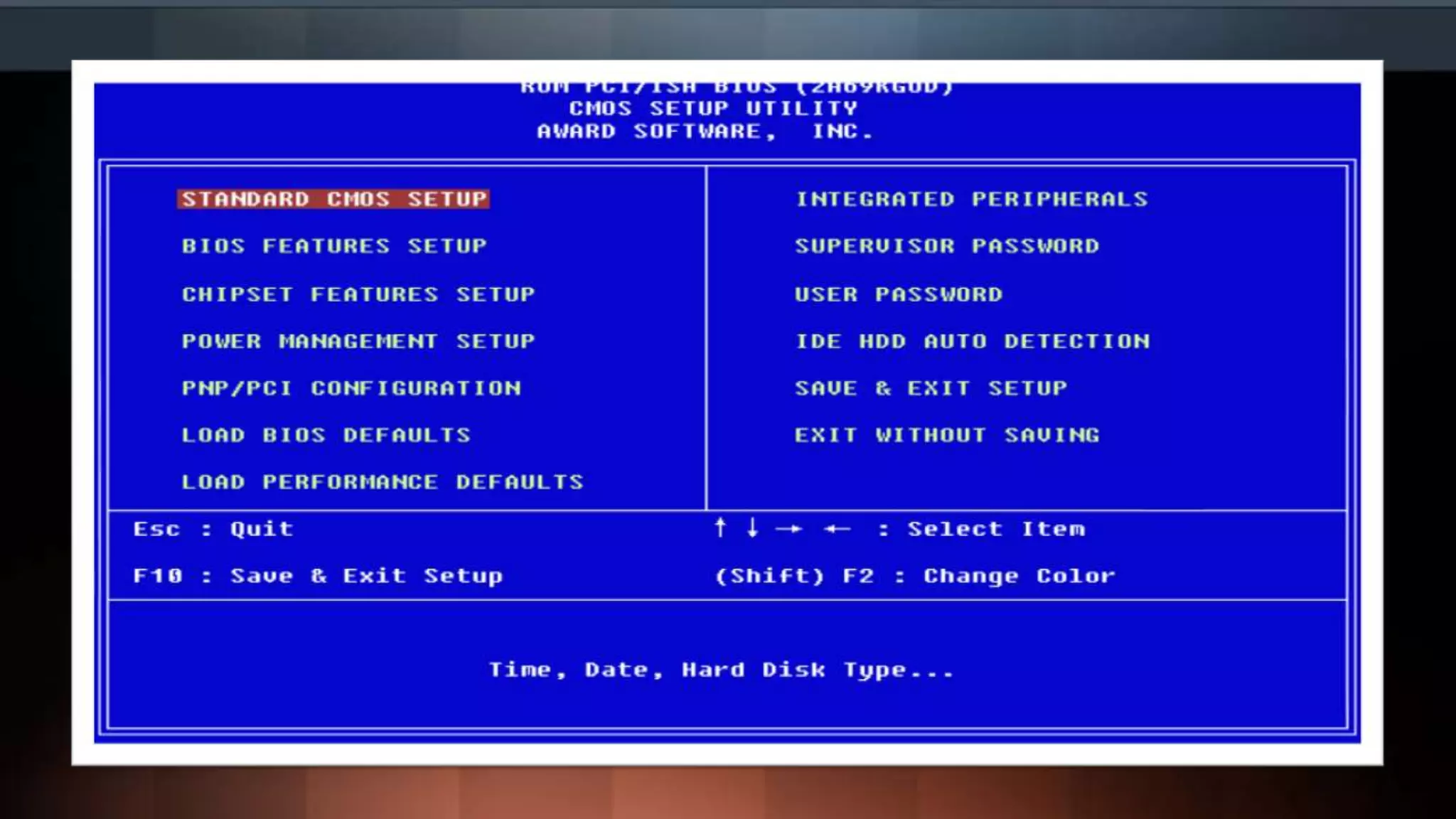Click the right arrow key icon
Viewport: 1456px width, 819px height.
pyautogui.click(x=789, y=529)
